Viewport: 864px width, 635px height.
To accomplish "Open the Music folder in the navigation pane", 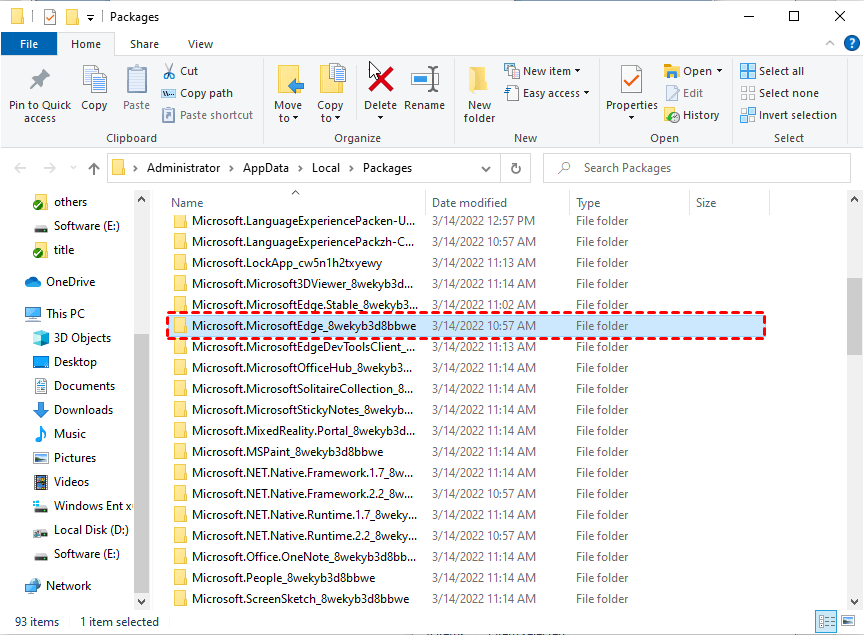I will [60, 434].
